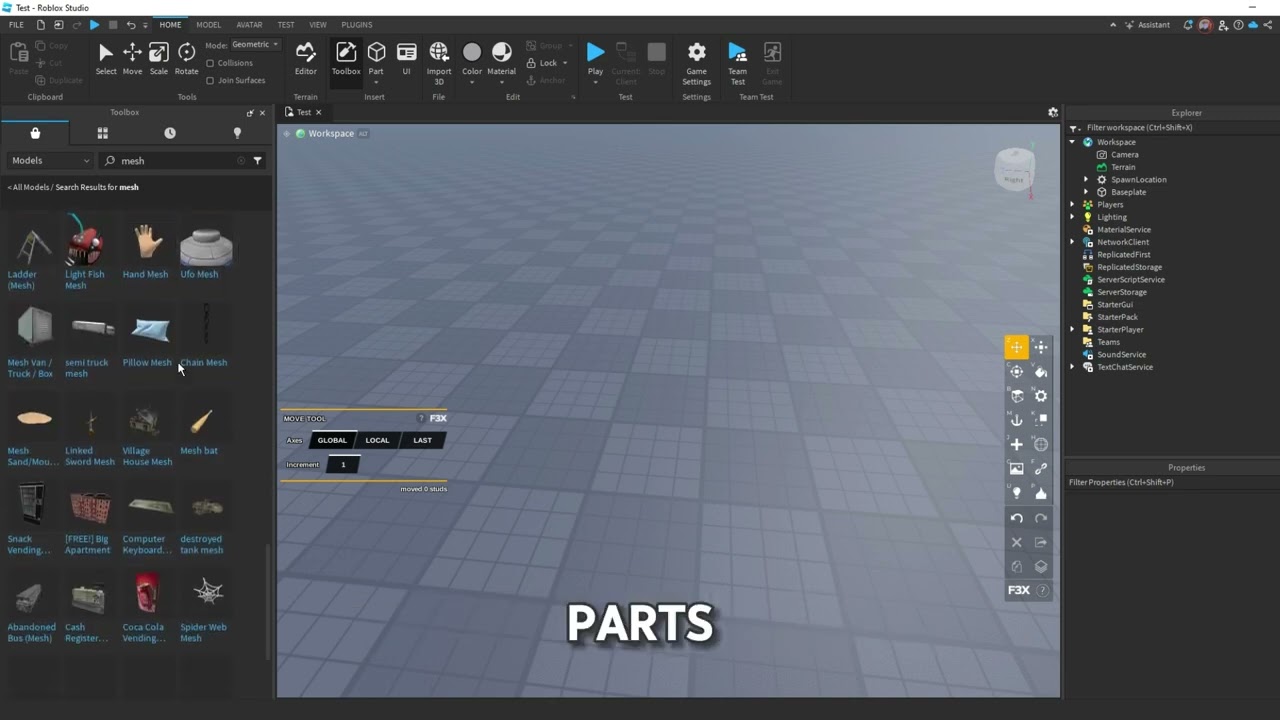Select the F3X Paint bucket tool
Image resolution: width=1280 pixels, height=720 pixels.
click(1041, 372)
